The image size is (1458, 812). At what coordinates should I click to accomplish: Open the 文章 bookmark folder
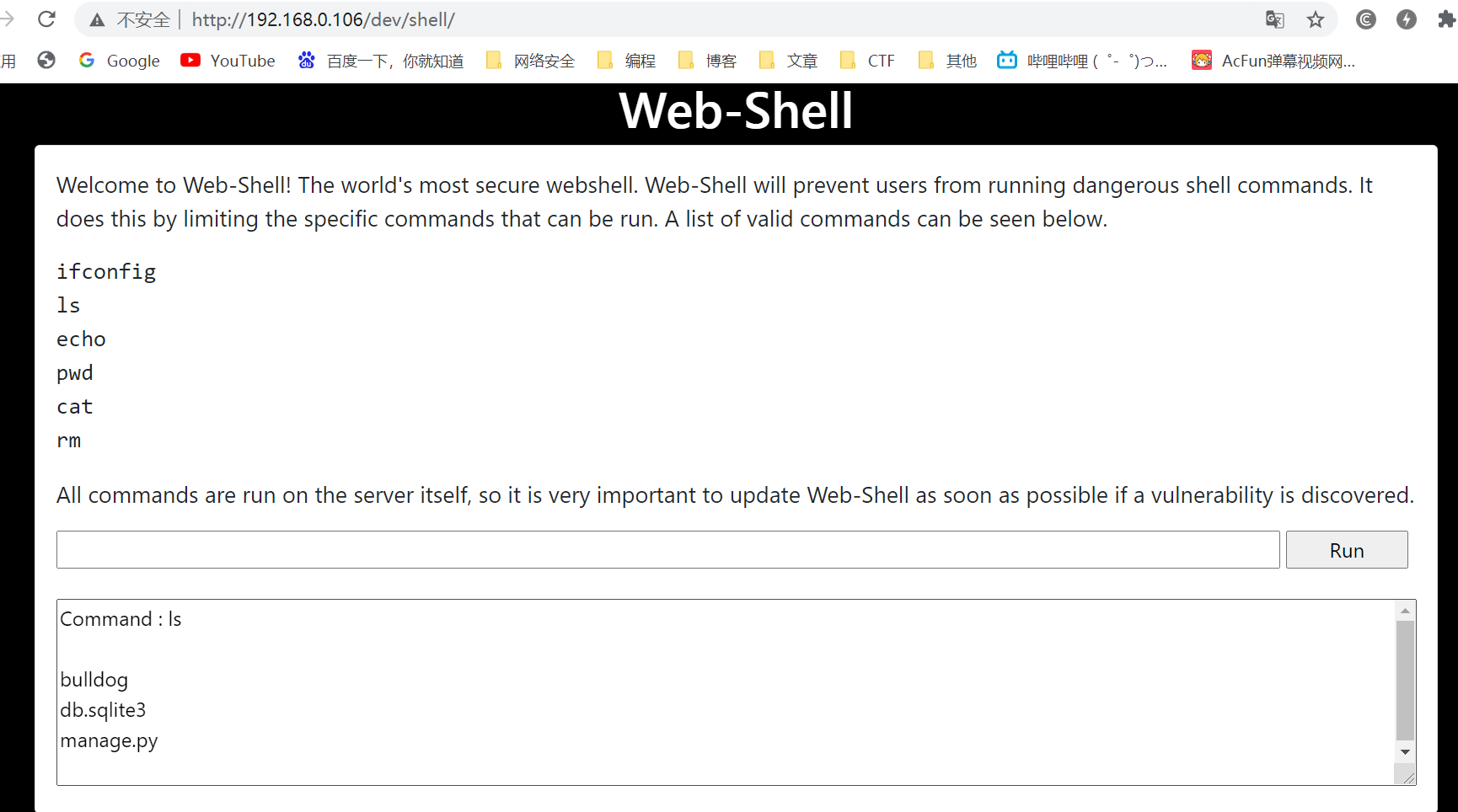pyautogui.click(x=788, y=61)
